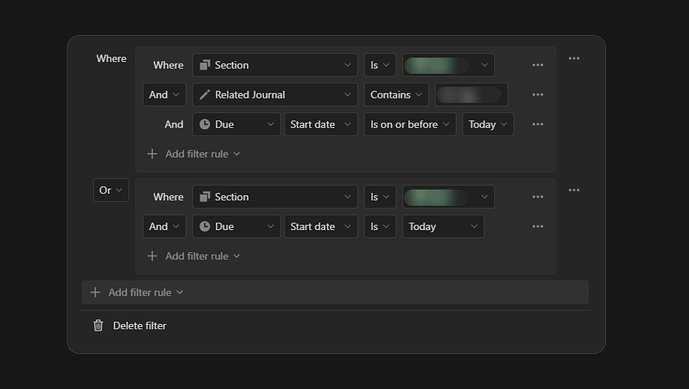Open options for the second filter group
Image resolution: width=689 pixels, height=389 pixels.
[573, 190]
